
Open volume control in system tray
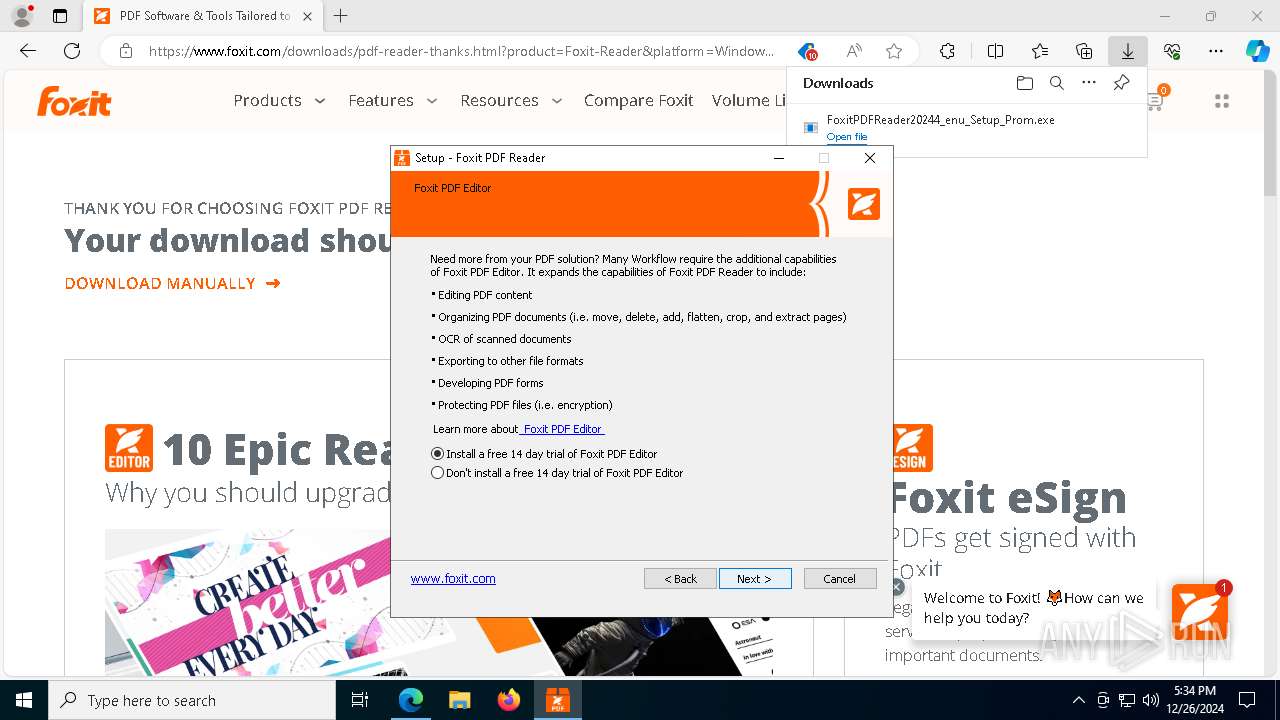(1151, 700)
